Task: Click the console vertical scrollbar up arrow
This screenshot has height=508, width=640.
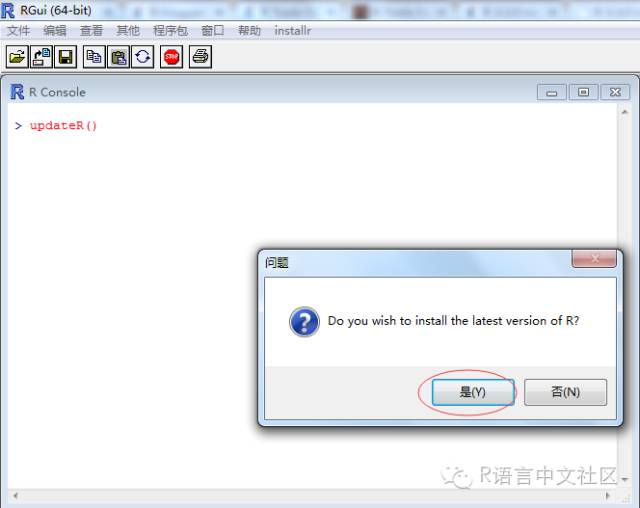Action: point(624,112)
